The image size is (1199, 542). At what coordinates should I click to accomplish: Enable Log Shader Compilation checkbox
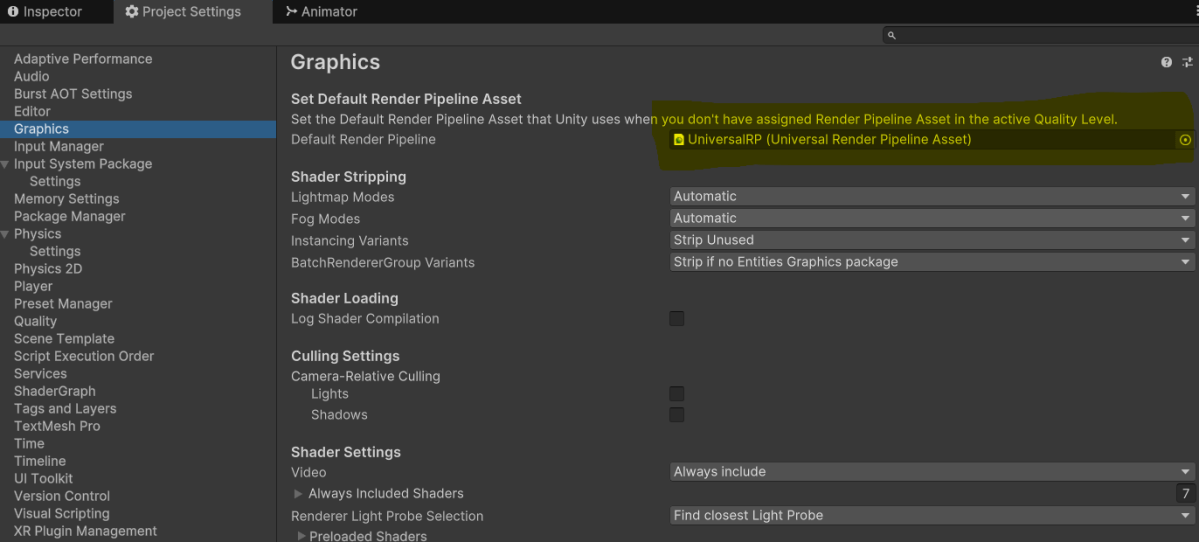tap(677, 319)
